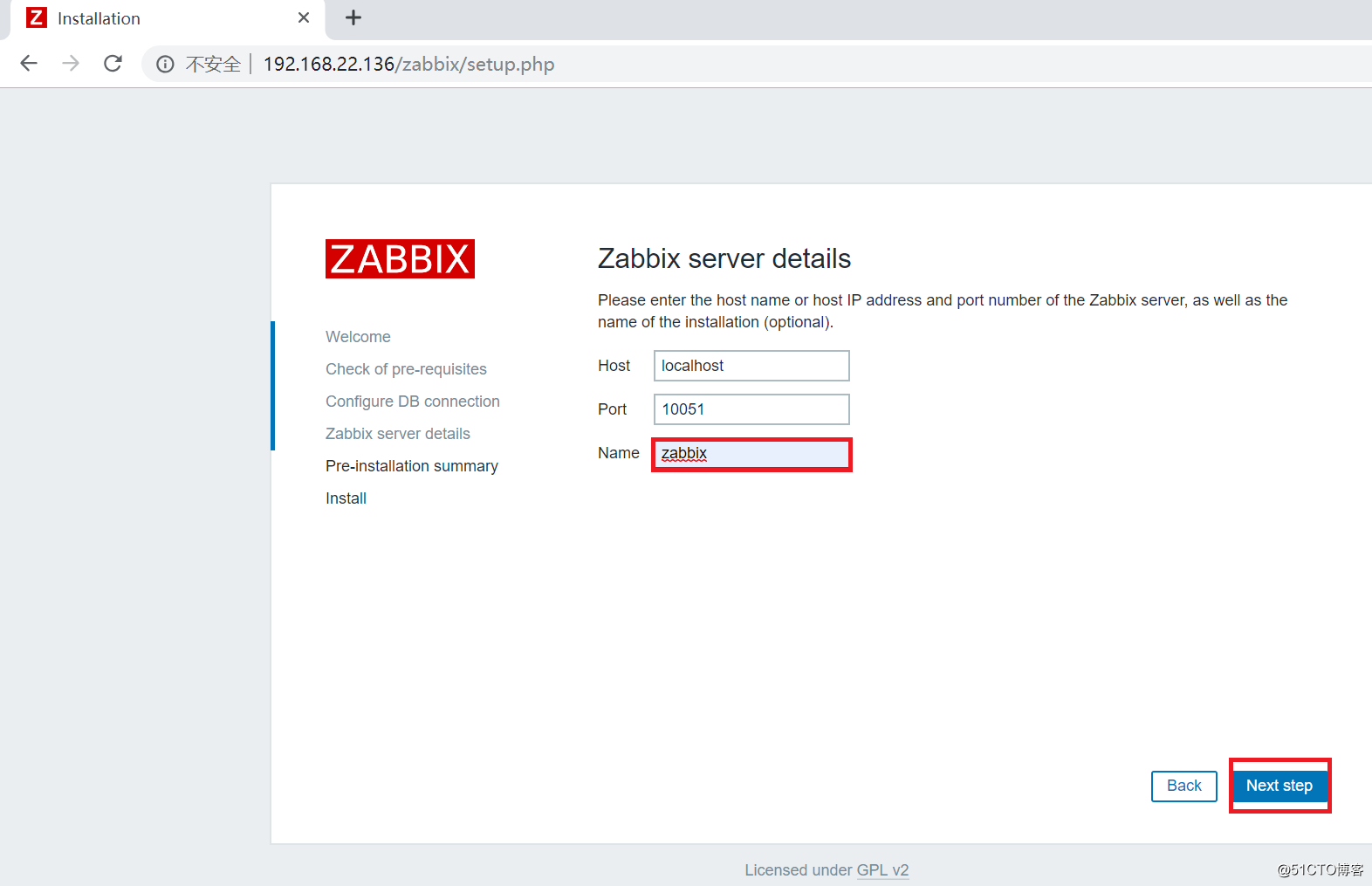Select Welcome step in sidebar
This screenshot has width=1372, height=886.
pos(358,337)
